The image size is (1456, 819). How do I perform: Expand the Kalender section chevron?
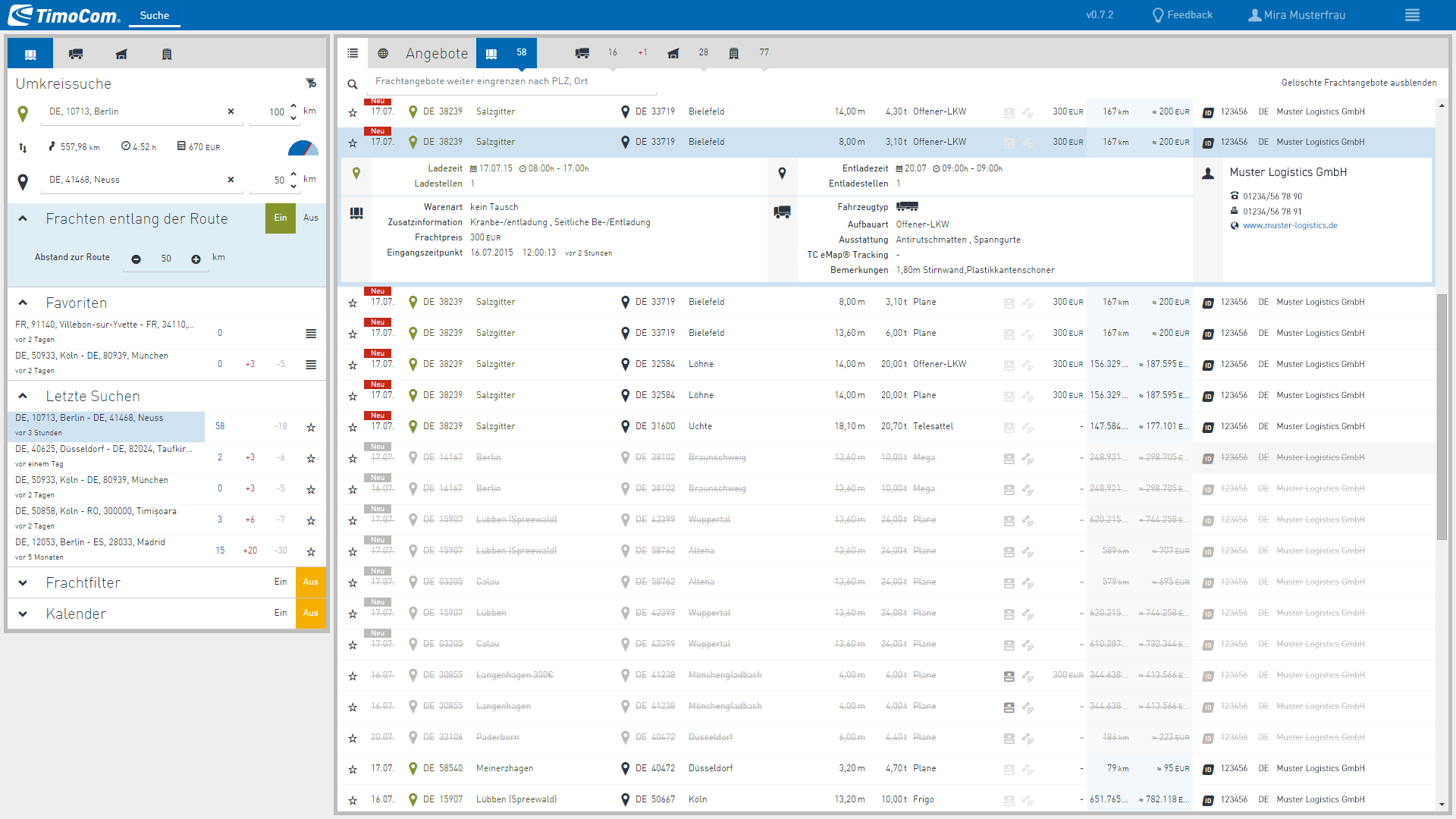tap(23, 613)
